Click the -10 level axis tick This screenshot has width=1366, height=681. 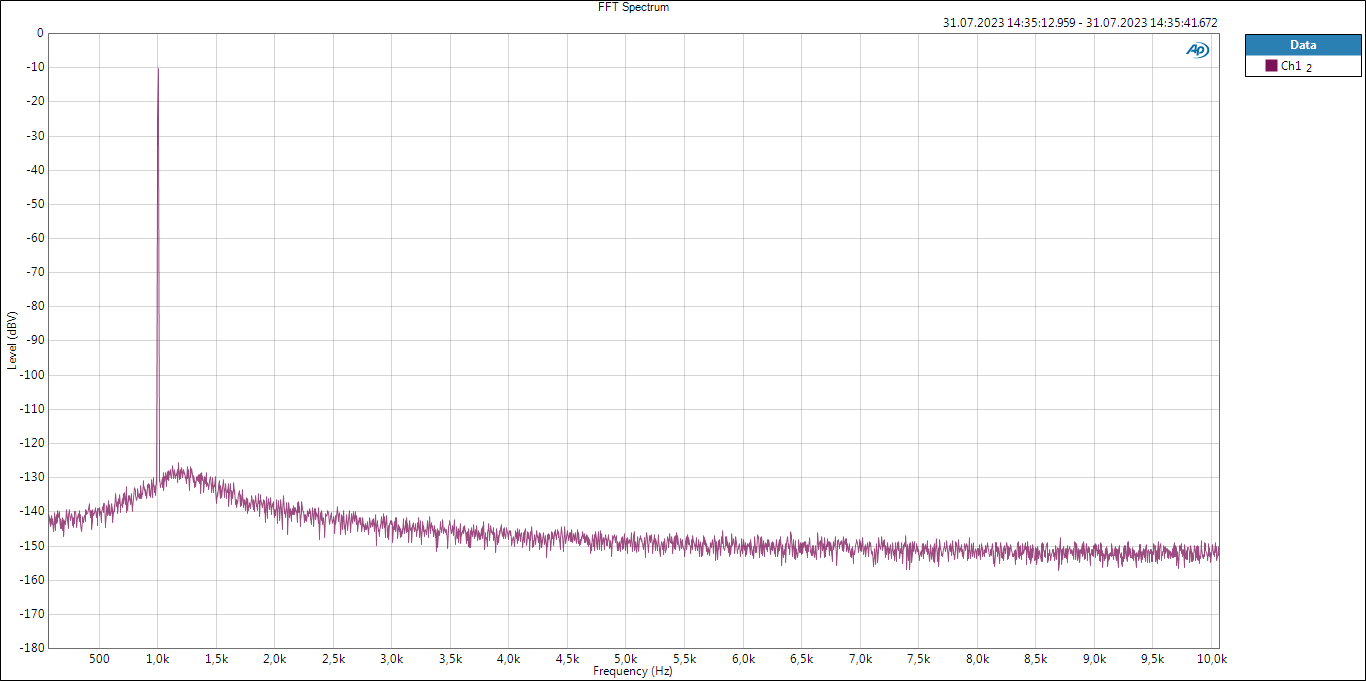click(x=35, y=67)
